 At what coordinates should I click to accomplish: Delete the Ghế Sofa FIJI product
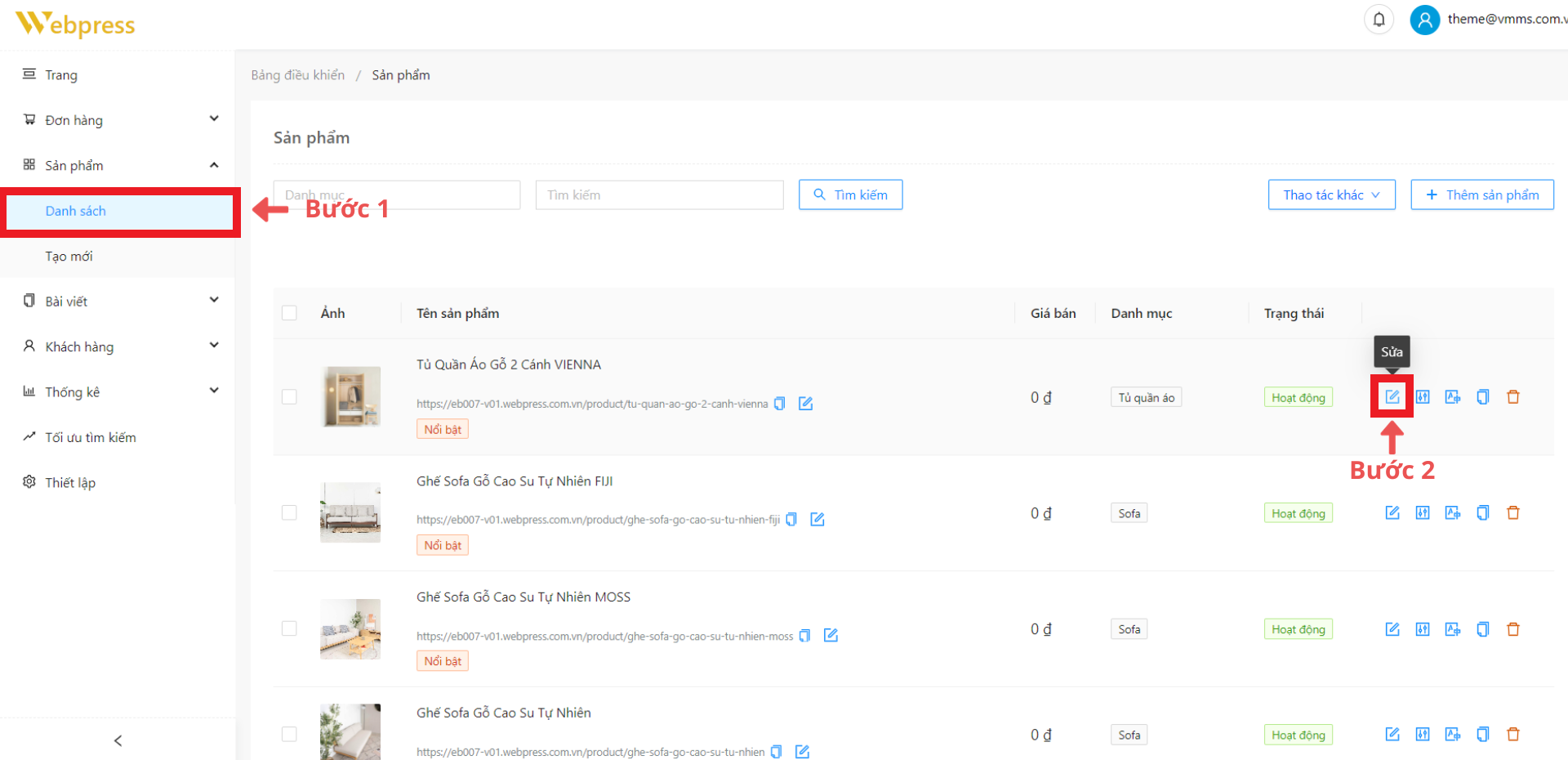tap(1512, 513)
